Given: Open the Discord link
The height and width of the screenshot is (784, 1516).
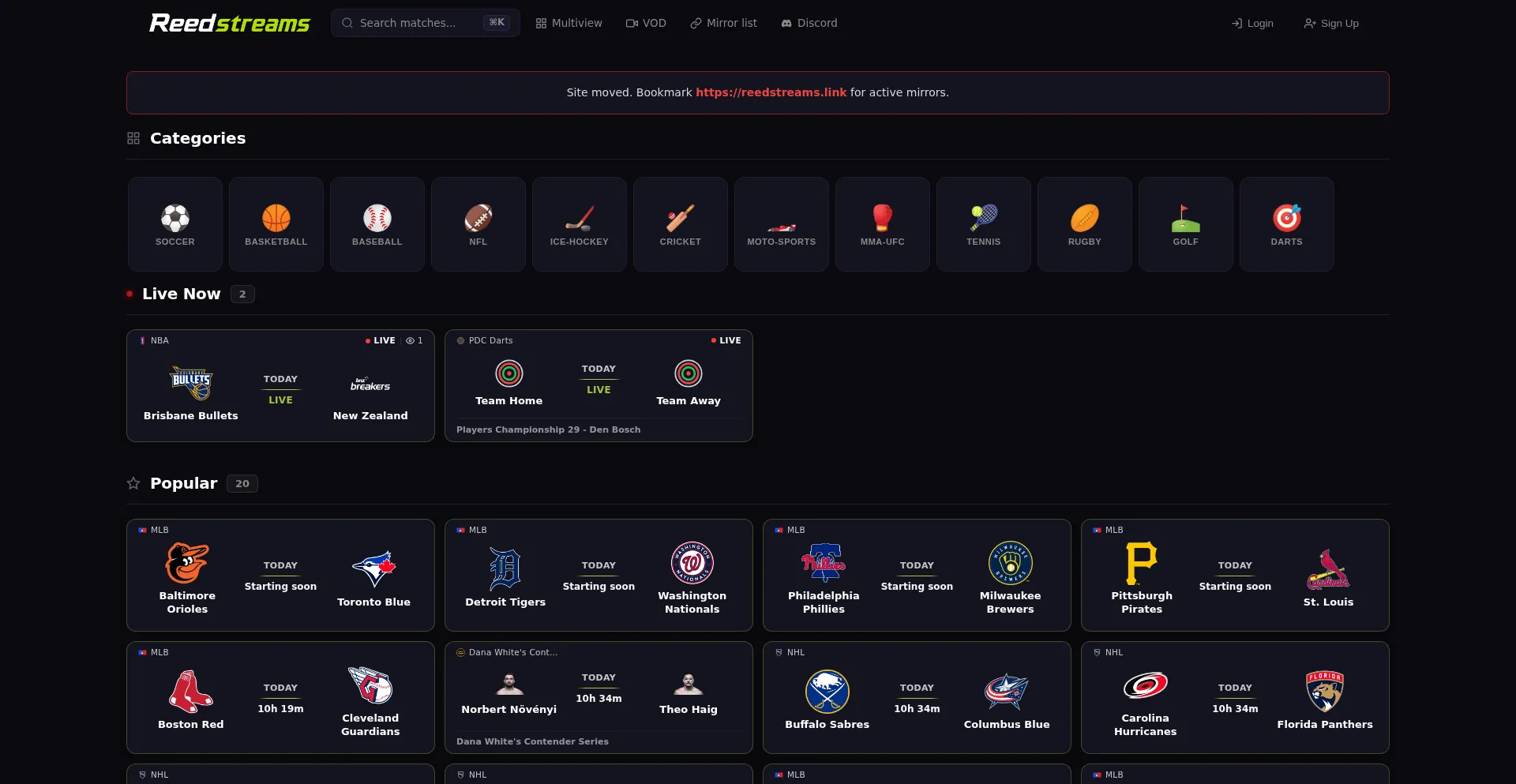Looking at the screenshot, I should (x=809, y=23).
